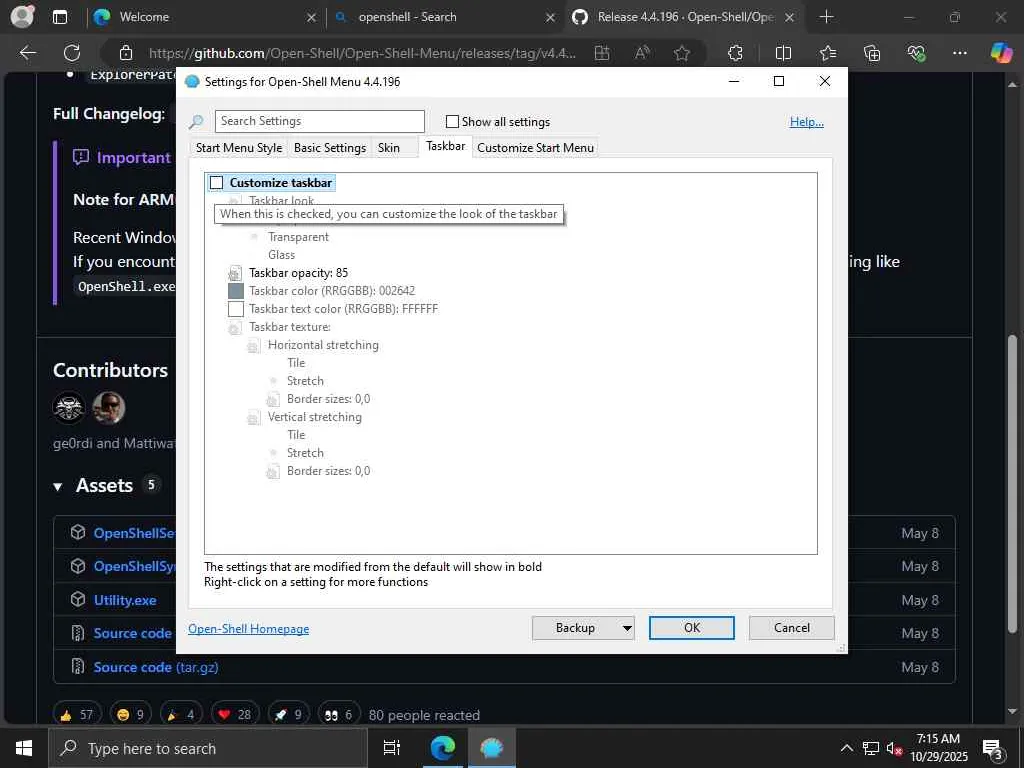This screenshot has width=1024, height=768.
Task: Select the Taskbar tab
Action: tap(445, 146)
